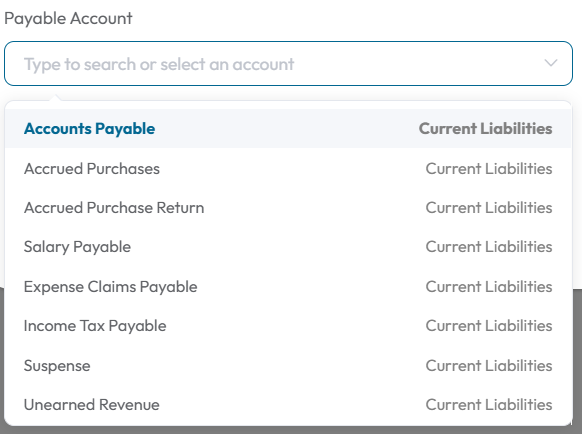The height and width of the screenshot is (434, 582).
Task: Focus the account search input field
Action: click(288, 63)
